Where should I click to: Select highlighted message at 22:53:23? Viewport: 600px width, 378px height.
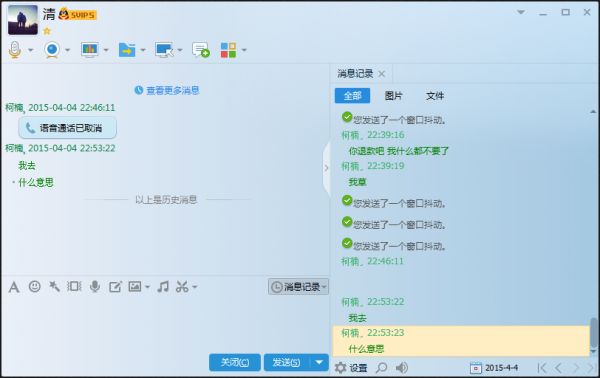[461, 341]
